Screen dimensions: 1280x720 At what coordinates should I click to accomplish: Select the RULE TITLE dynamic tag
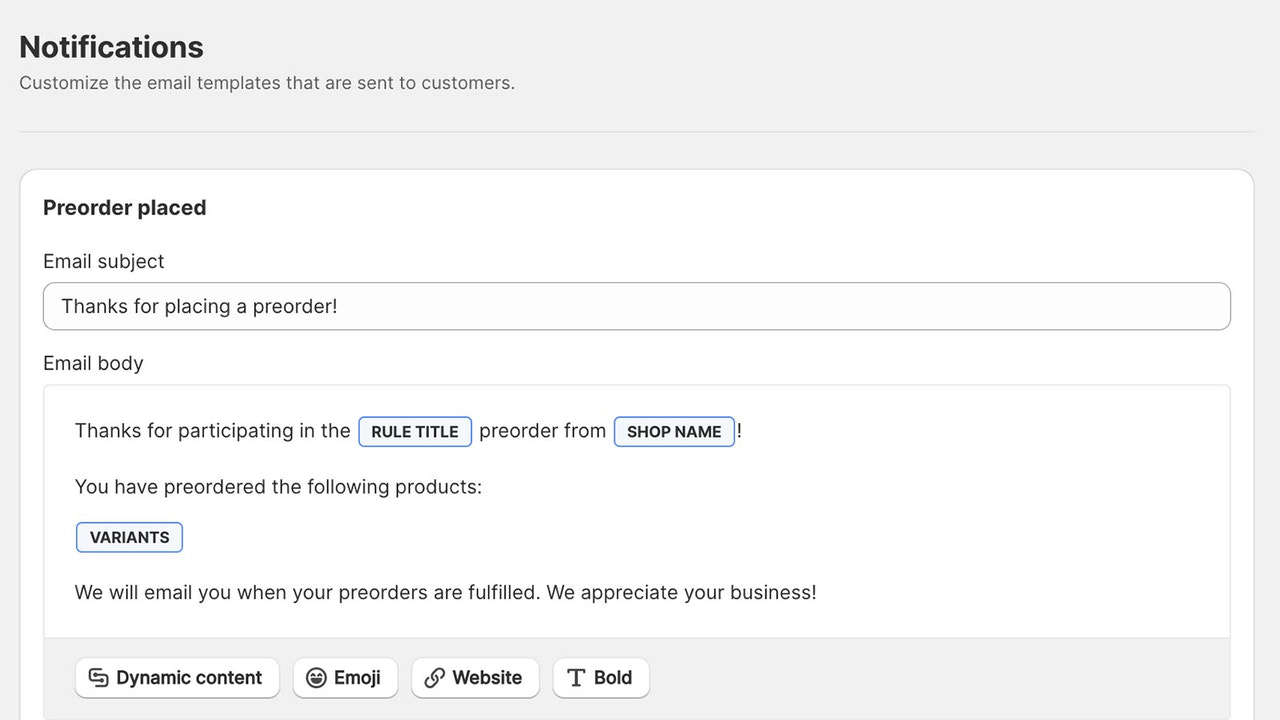tap(415, 432)
